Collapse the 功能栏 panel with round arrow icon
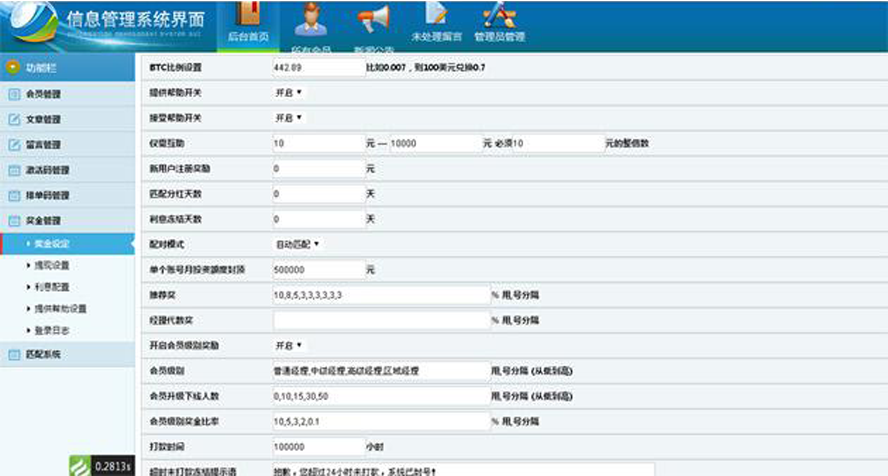 coord(12,67)
